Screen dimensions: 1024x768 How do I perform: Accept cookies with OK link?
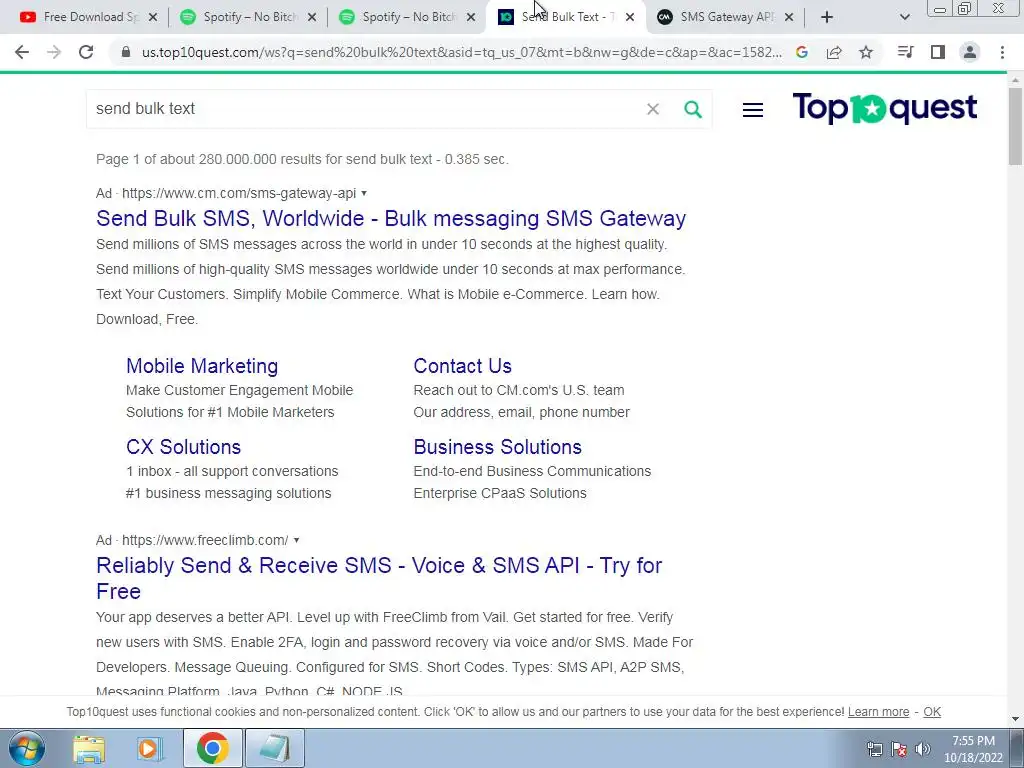click(932, 712)
